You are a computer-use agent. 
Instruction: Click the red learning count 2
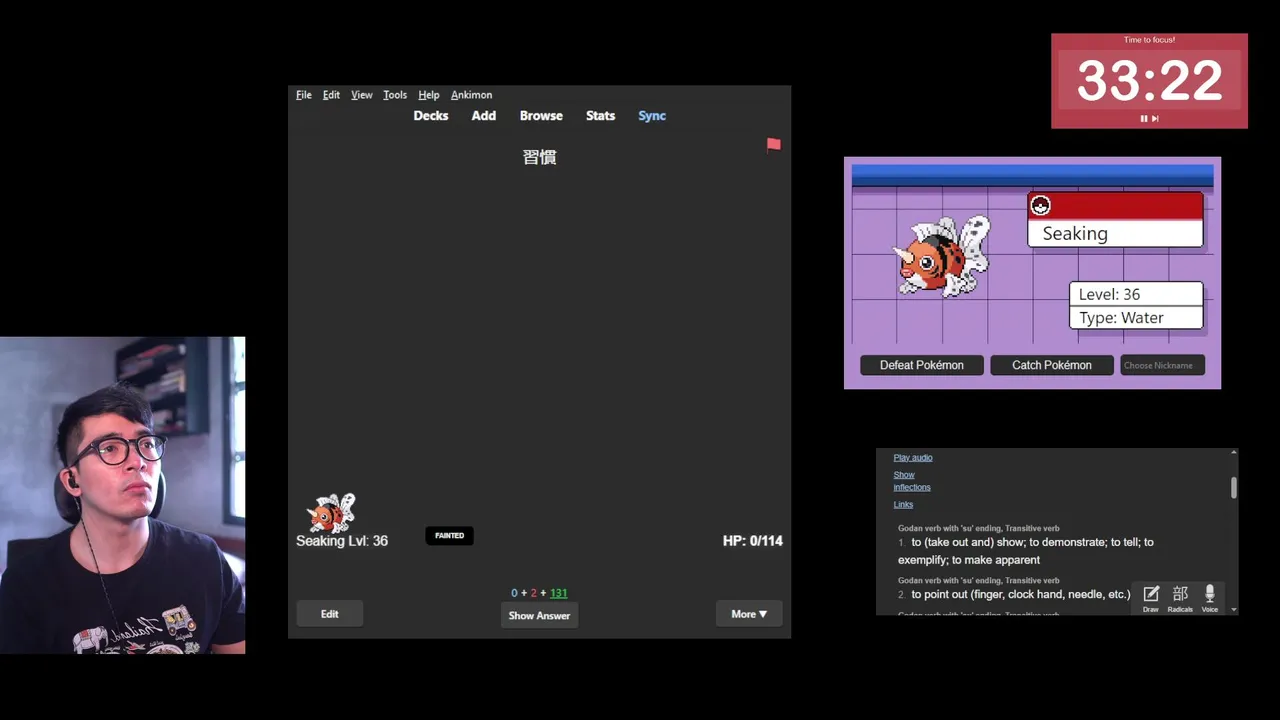coord(534,593)
